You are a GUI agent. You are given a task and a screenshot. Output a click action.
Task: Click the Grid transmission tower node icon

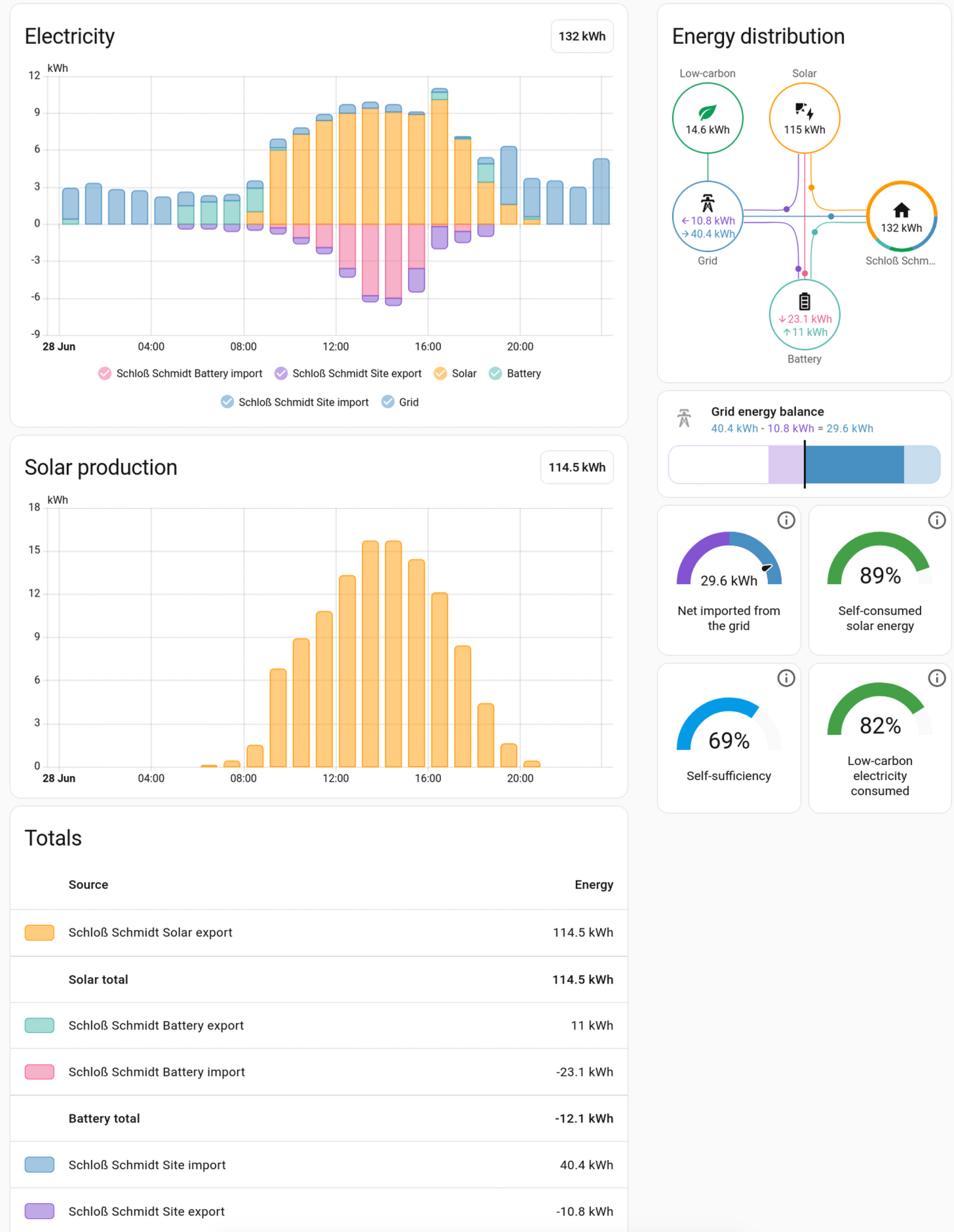(707, 203)
